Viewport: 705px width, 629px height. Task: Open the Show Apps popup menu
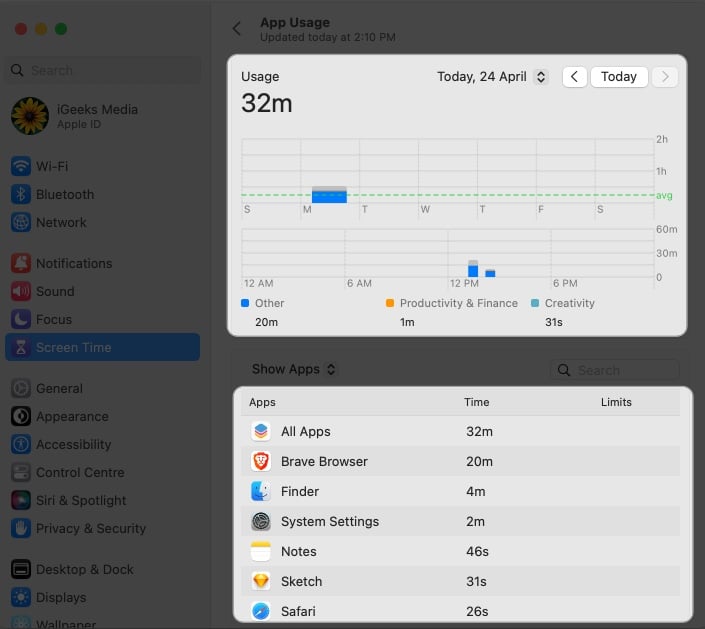(x=294, y=369)
